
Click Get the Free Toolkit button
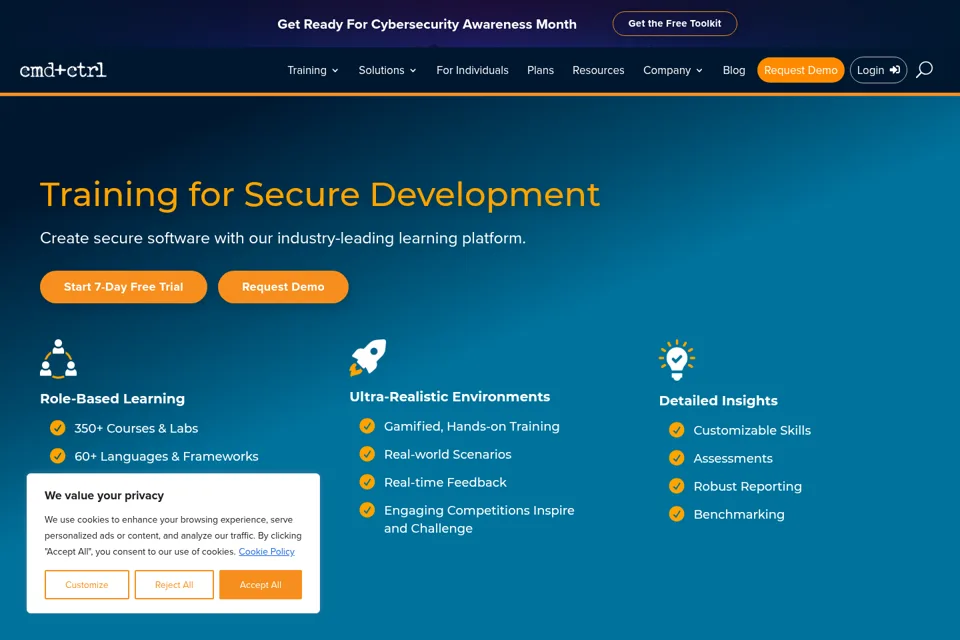675,23
